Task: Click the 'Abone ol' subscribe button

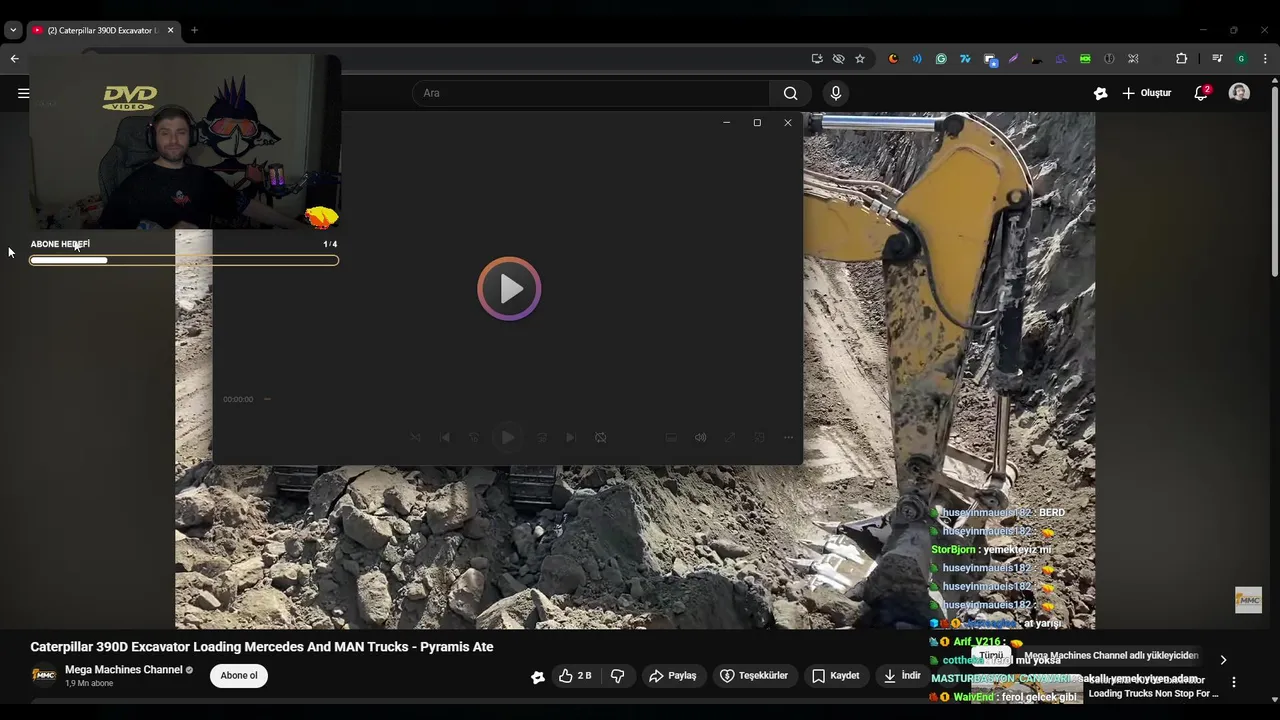Action: 239,676
